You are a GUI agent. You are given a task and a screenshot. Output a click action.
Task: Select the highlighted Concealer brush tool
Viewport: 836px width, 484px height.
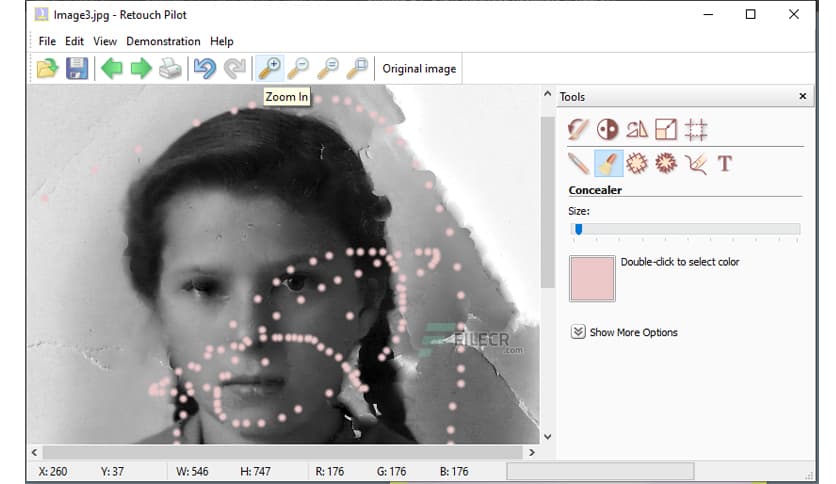(x=608, y=164)
